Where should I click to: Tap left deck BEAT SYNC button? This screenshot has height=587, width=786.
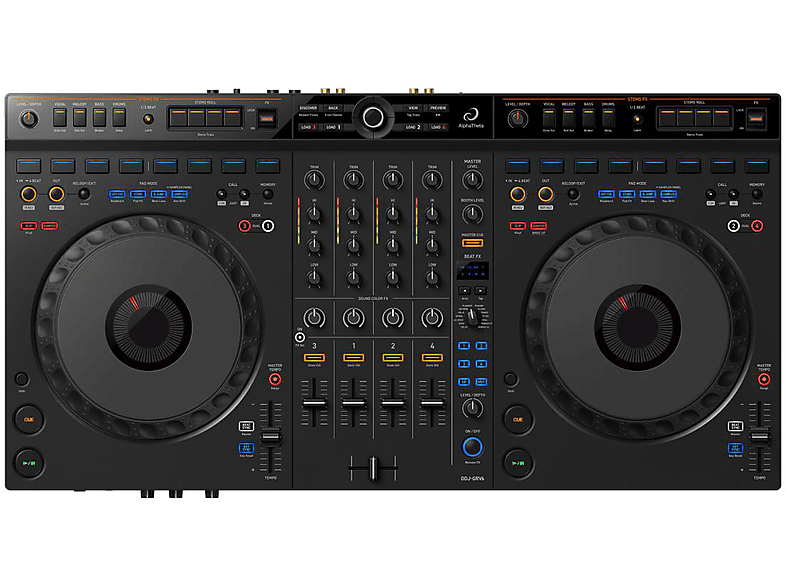tap(246, 426)
